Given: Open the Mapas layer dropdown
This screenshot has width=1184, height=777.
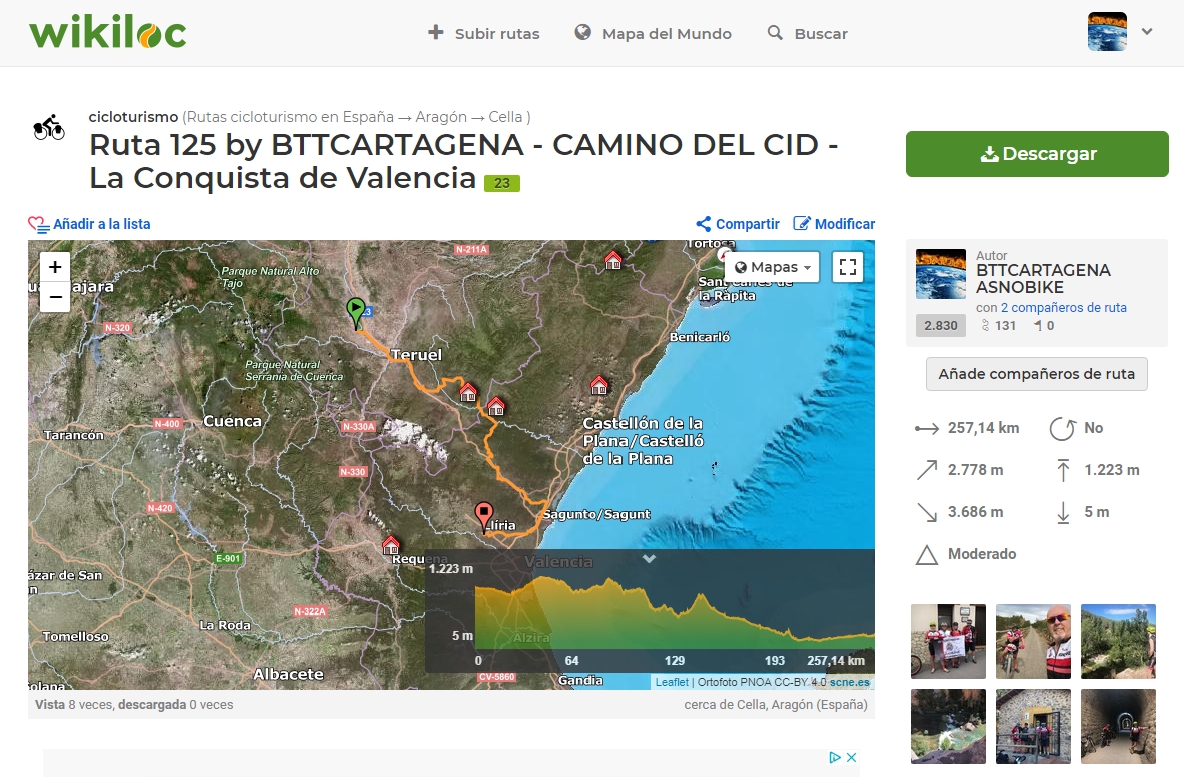Looking at the screenshot, I should (772, 267).
